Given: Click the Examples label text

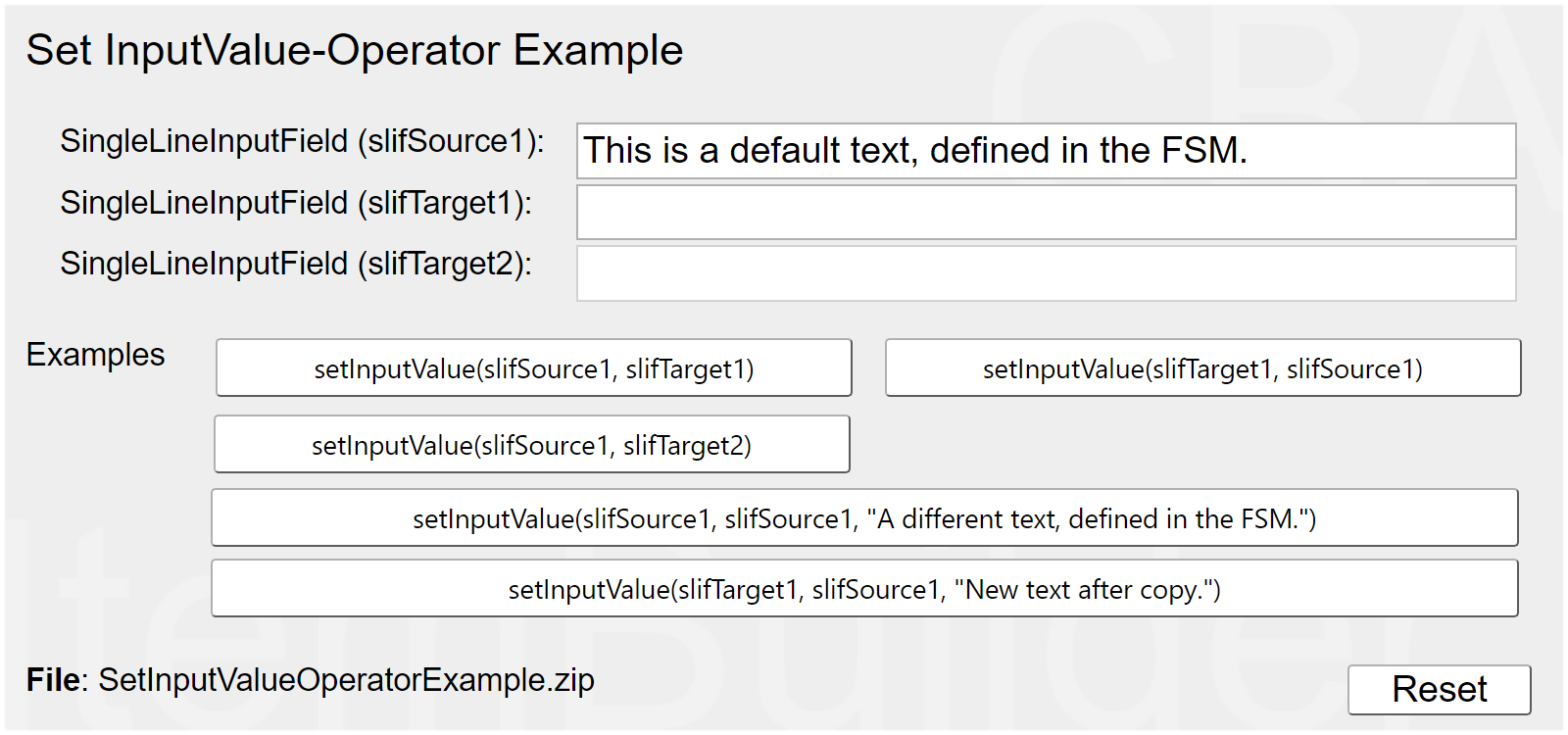Looking at the screenshot, I should (95, 355).
